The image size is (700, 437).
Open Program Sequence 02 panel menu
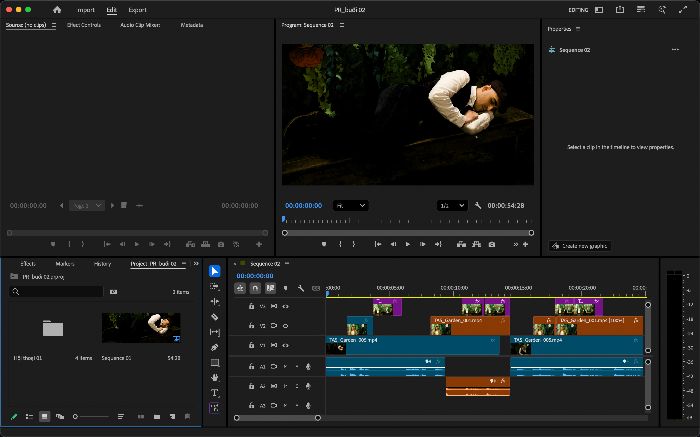(342, 25)
